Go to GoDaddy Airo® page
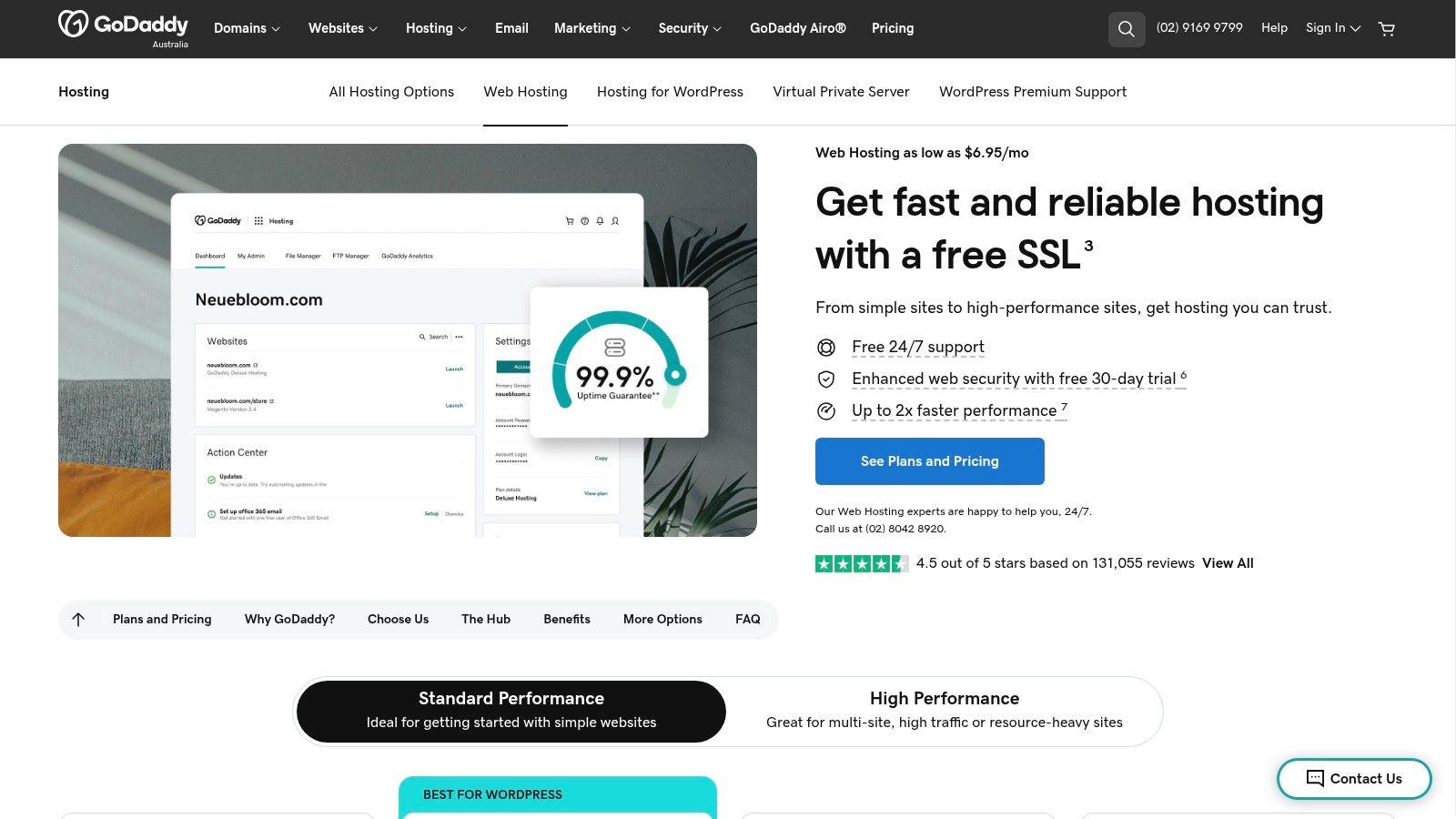This screenshot has width=1456, height=819. (798, 28)
